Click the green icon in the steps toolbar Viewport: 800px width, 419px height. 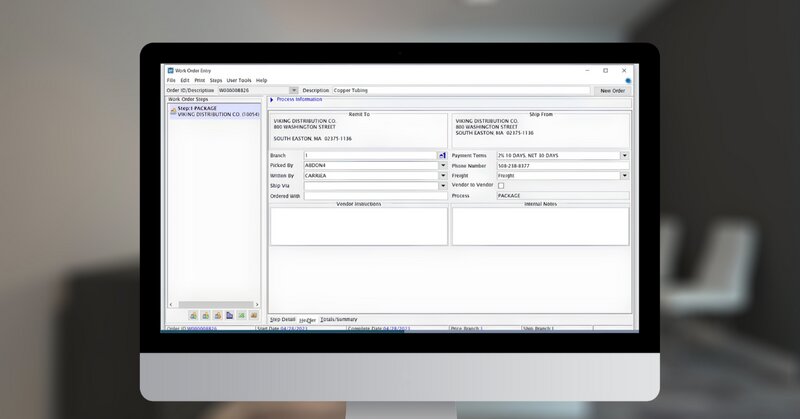[x=242, y=316]
